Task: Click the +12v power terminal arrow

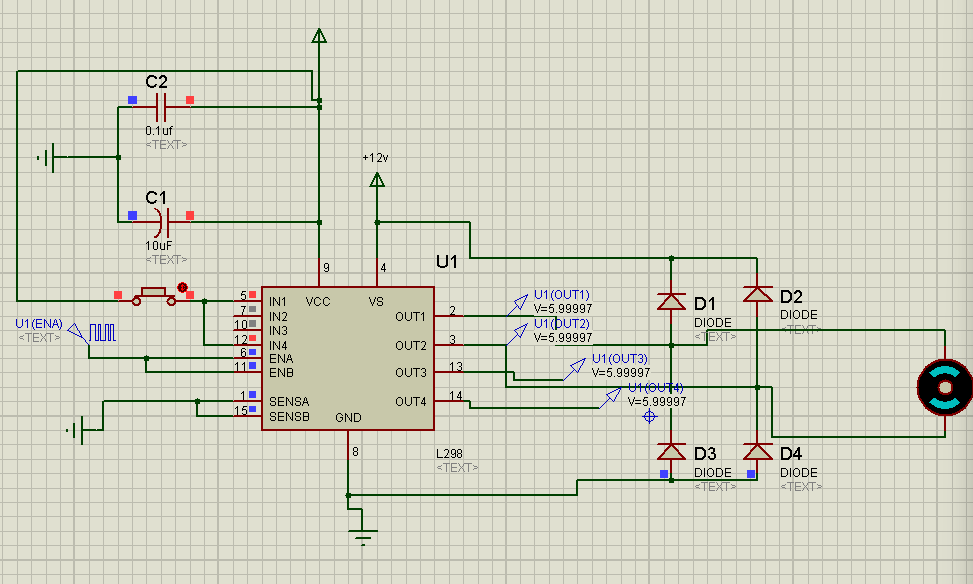Action: tap(377, 180)
